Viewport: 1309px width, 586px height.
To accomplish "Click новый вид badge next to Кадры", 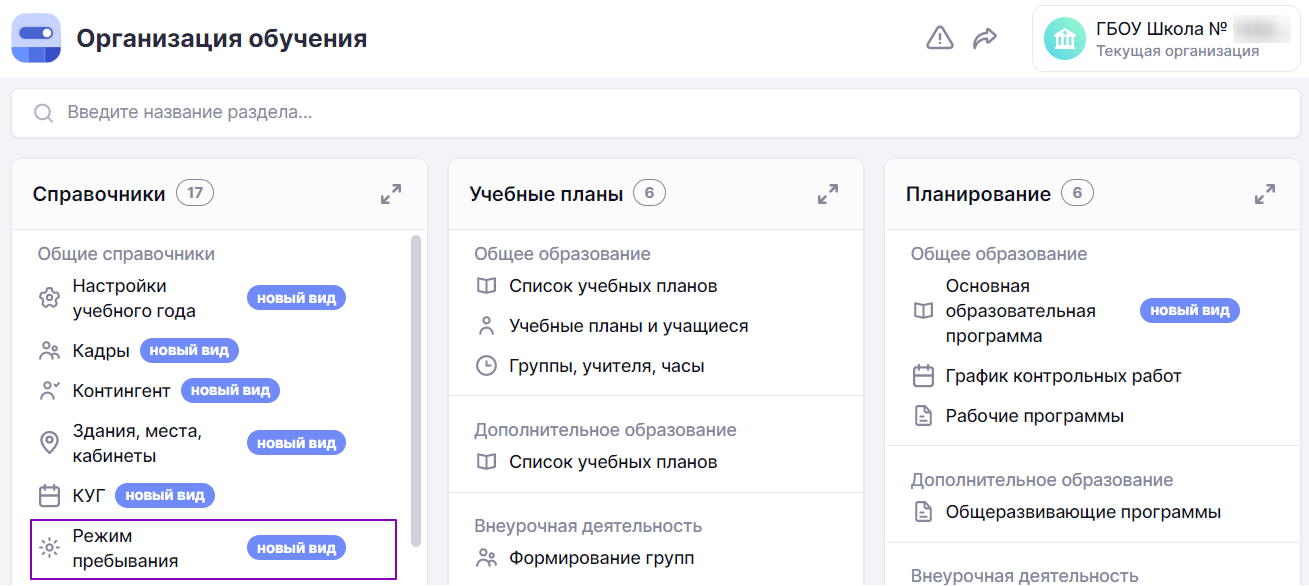I will (189, 351).
